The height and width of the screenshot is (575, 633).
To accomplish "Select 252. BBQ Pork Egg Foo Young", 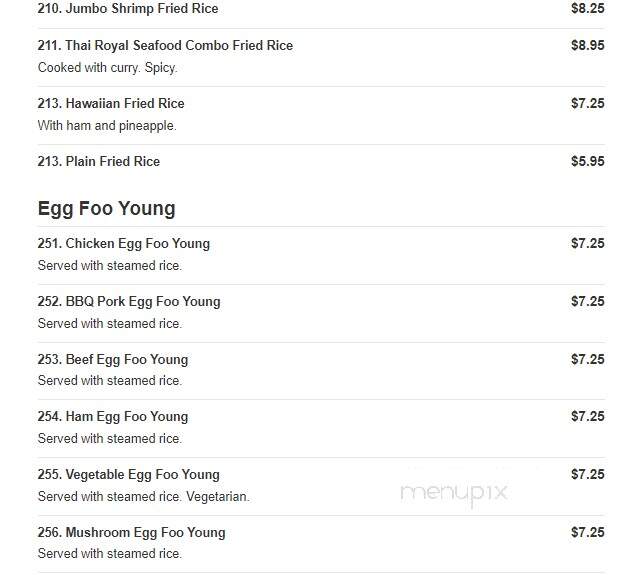I will pos(129,302).
